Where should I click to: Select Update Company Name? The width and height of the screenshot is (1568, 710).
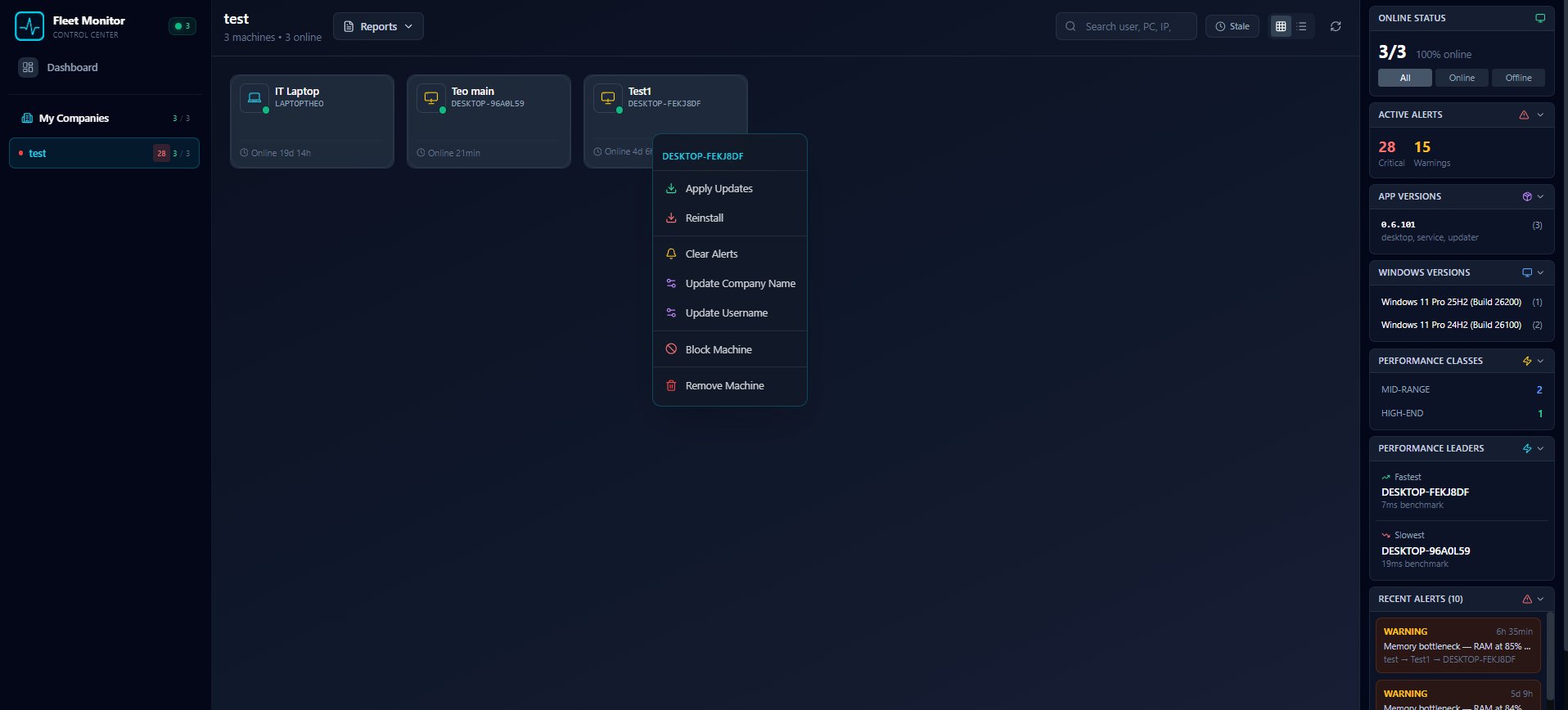click(730, 283)
